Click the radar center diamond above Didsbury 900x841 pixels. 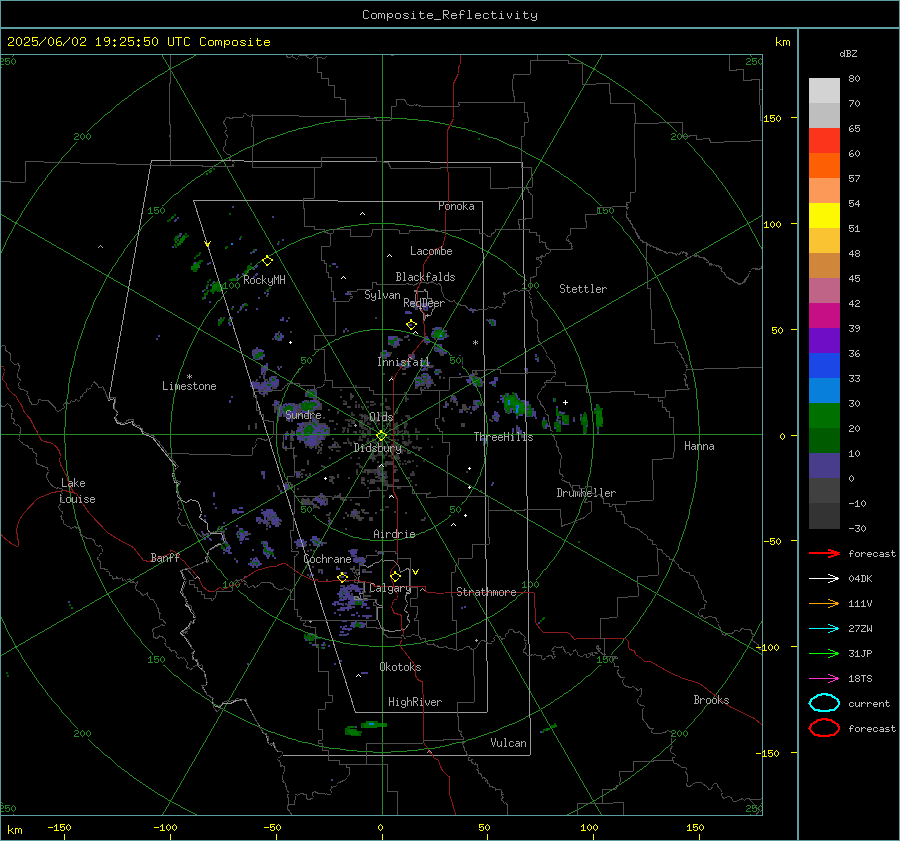(x=381, y=436)
